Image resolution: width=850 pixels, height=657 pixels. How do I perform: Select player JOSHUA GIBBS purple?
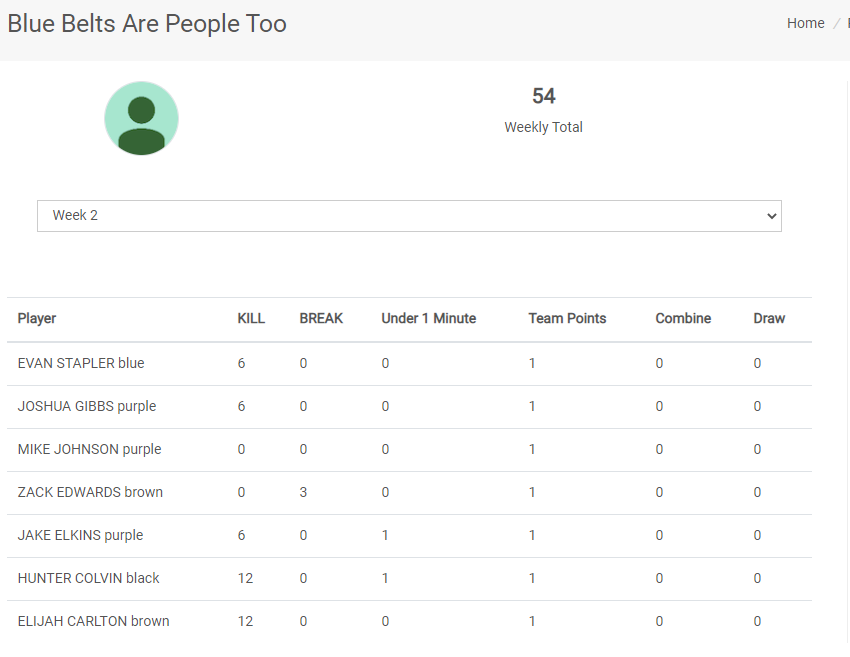[87, 407]
